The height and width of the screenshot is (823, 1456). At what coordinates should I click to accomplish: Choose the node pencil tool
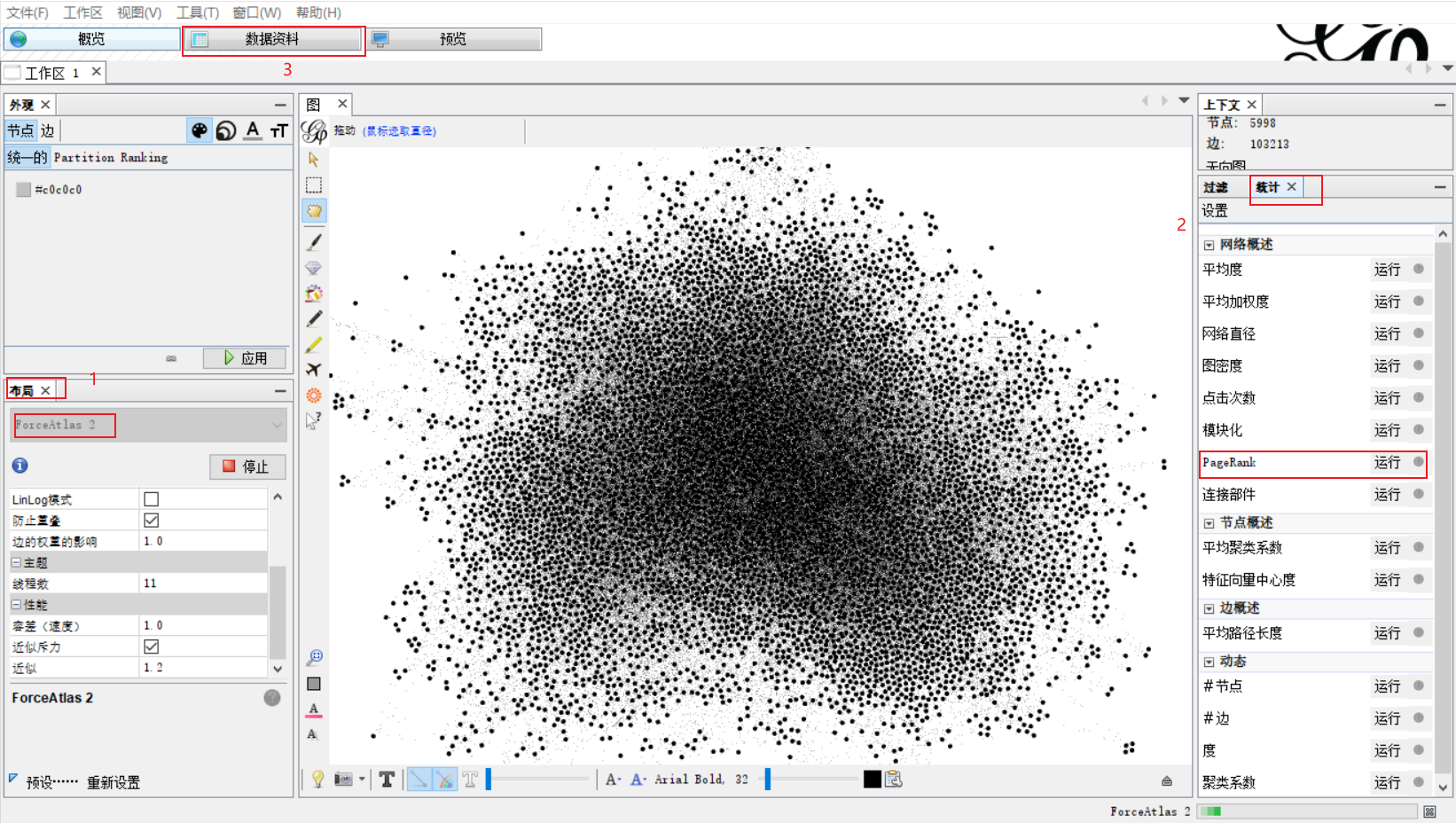[314, 318]
